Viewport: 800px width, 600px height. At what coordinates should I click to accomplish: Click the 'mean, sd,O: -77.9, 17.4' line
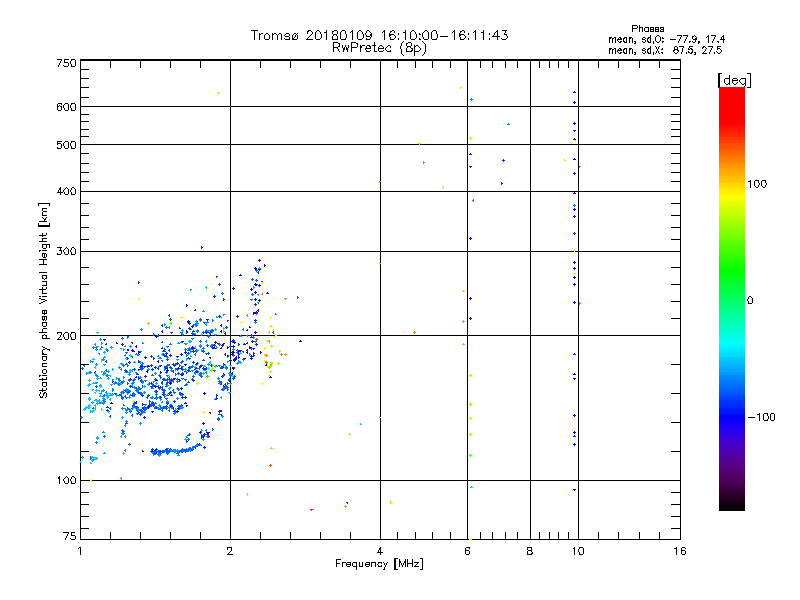666,39
